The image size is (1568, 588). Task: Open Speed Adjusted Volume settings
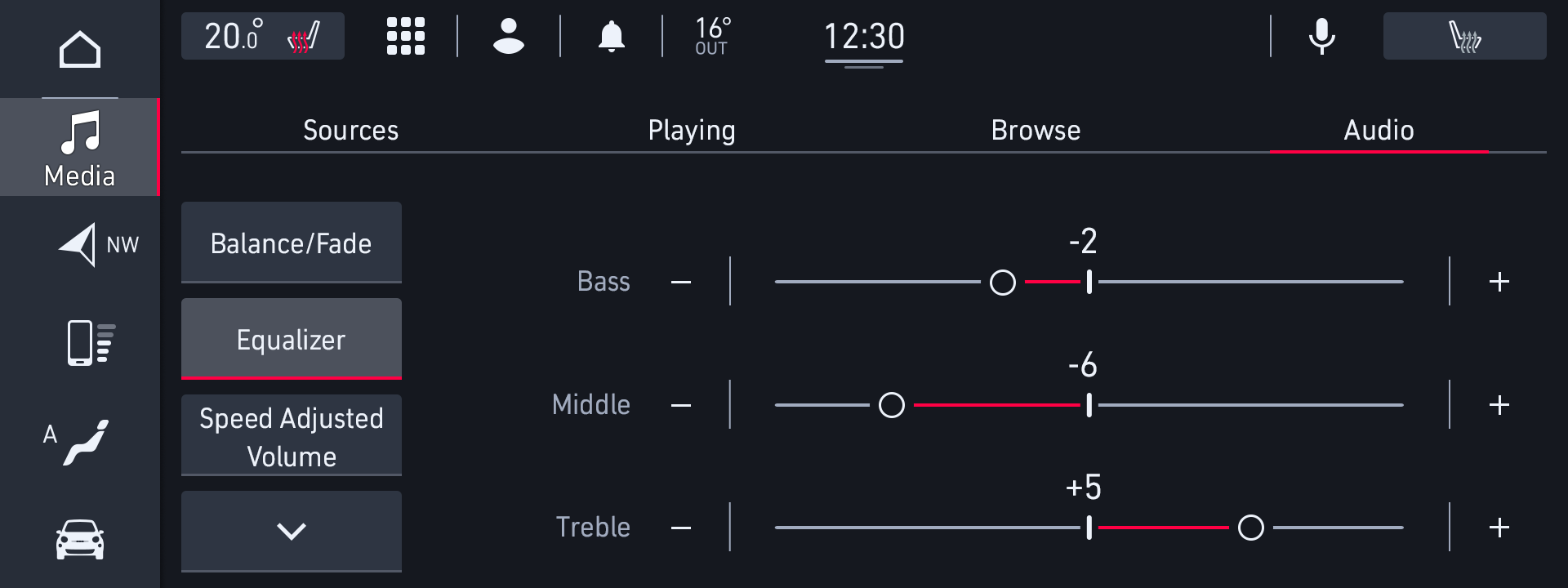click(292, 435)
